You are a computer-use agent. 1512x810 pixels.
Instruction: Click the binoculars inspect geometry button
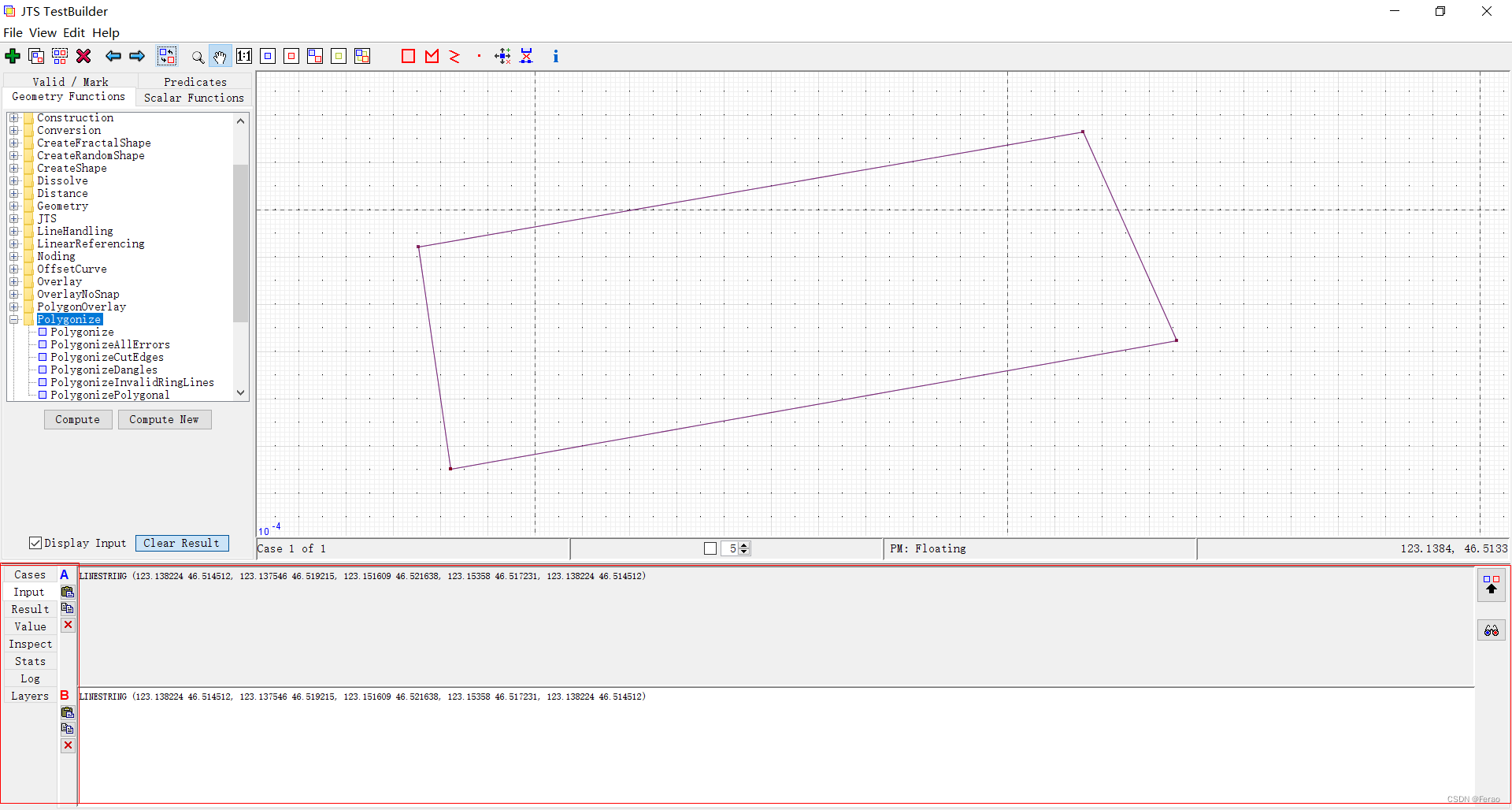pyautogui.click(x=1492, y=630)
